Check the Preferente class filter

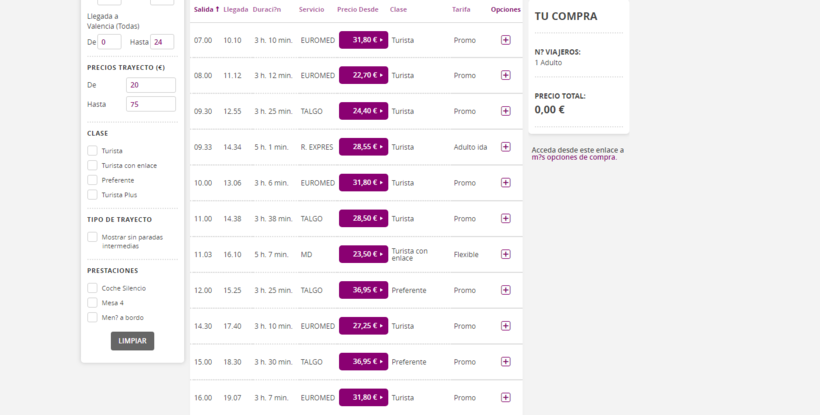click(x=93, y=180)
